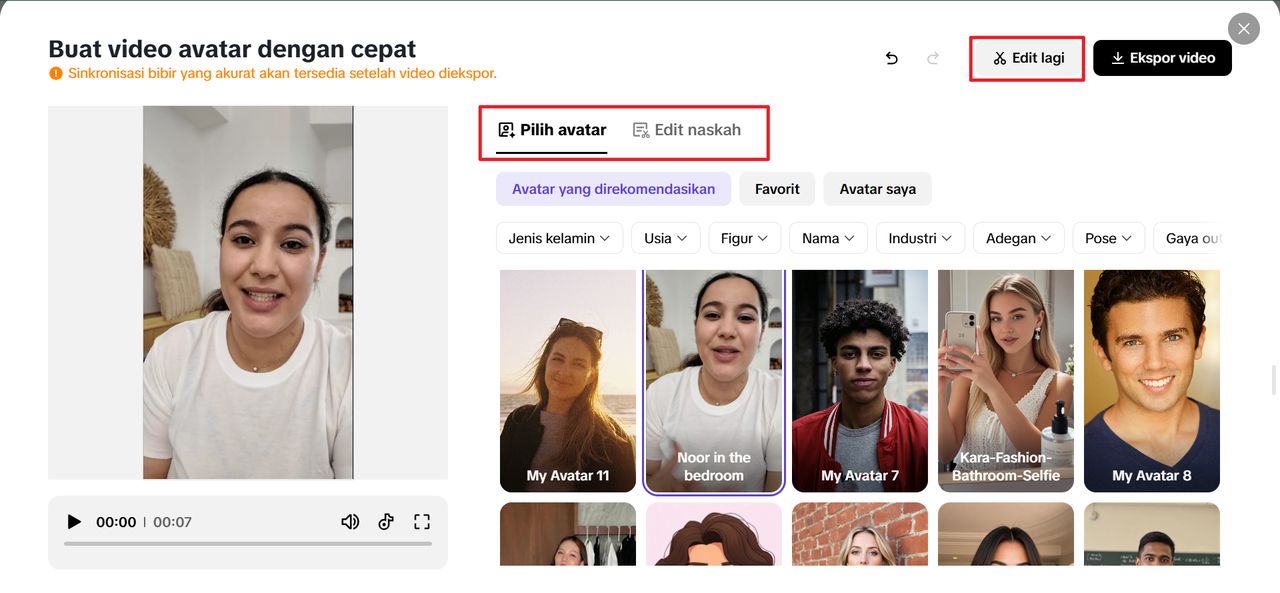This screenshot has height=593, width=1280.
Task: Click the Ekspor video button
Action: [1162, 58]
